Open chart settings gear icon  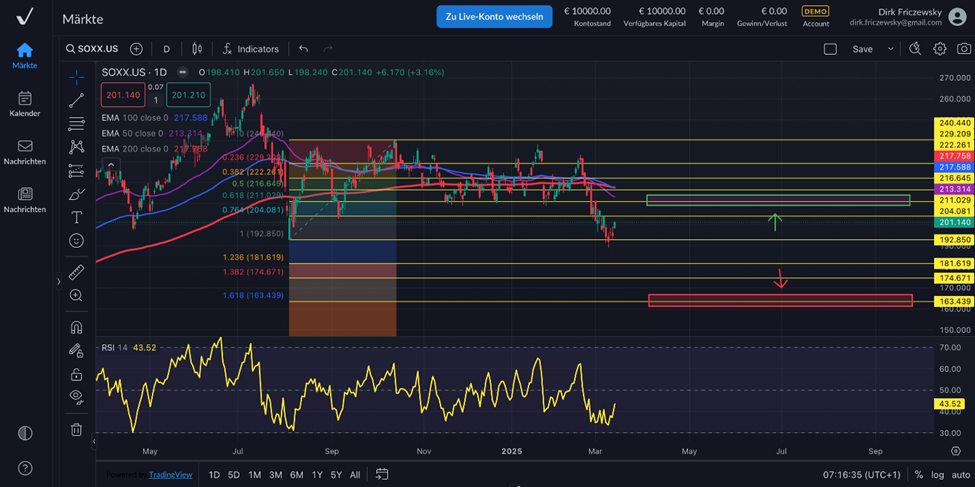pos(939,49)
